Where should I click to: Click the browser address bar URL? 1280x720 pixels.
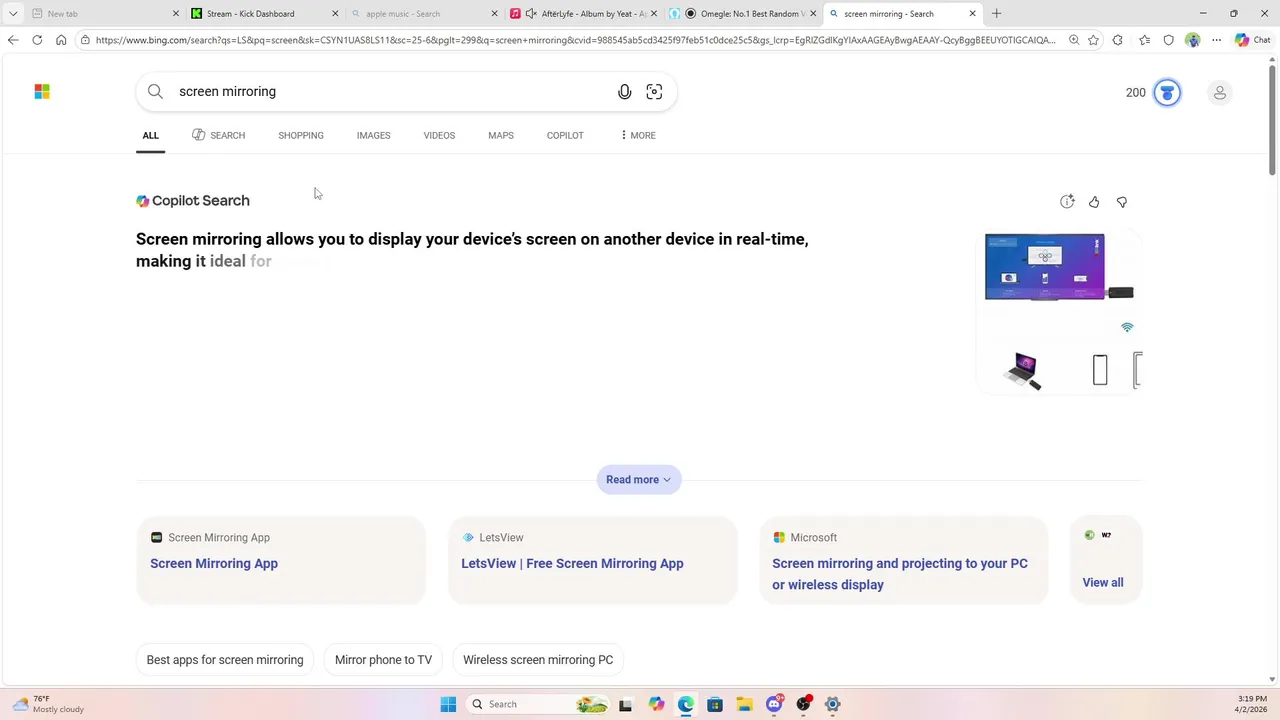click(575, 40)
